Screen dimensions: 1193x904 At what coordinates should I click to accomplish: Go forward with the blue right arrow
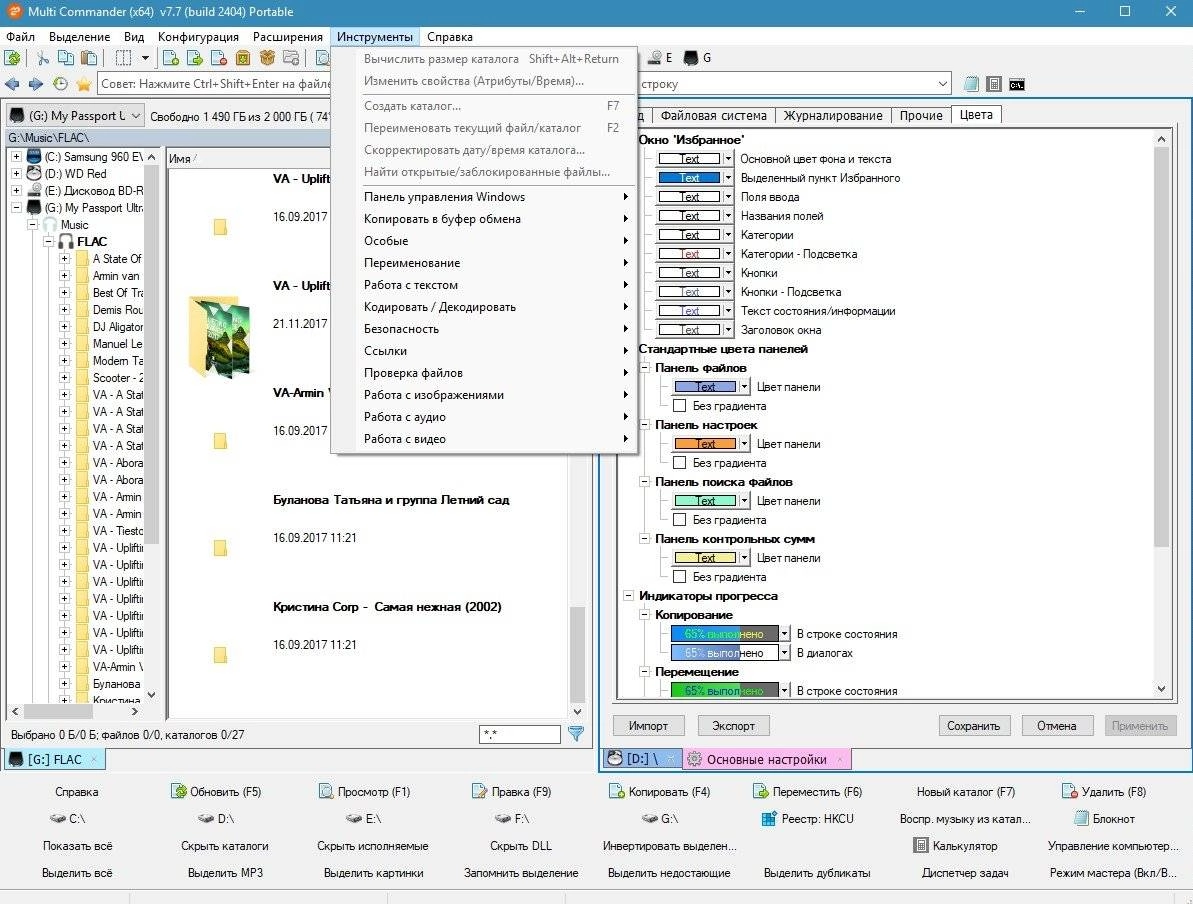click(36, 84)
